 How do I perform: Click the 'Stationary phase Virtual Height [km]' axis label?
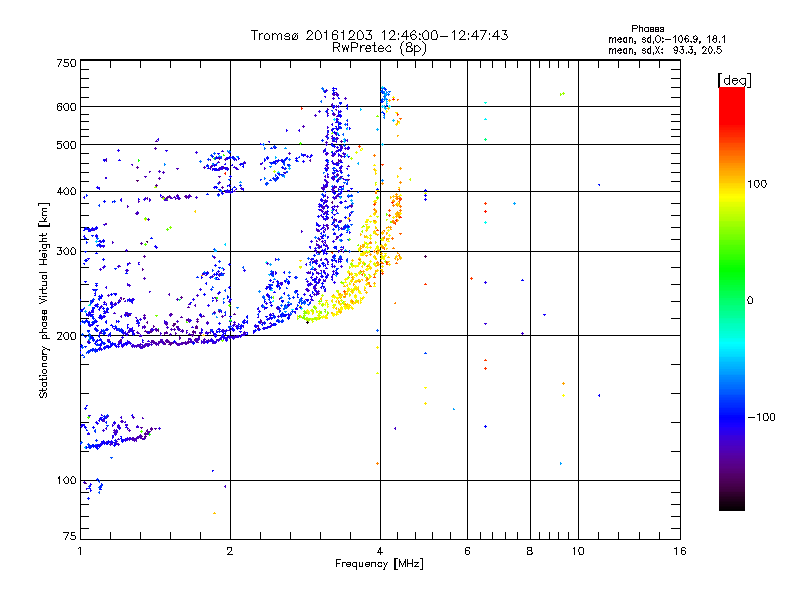(x=44, y=300)
